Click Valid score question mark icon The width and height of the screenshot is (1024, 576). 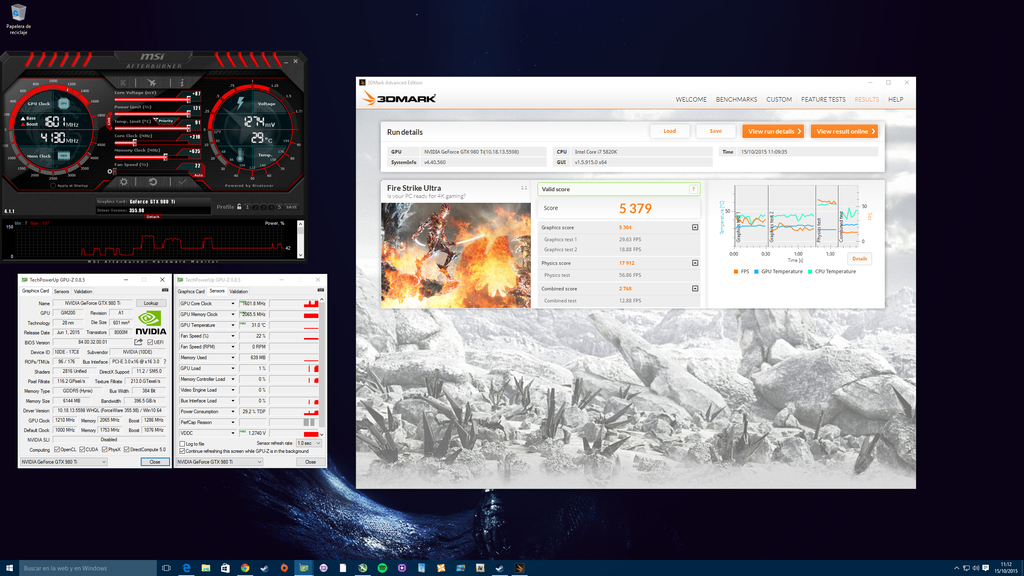point(693,189)
